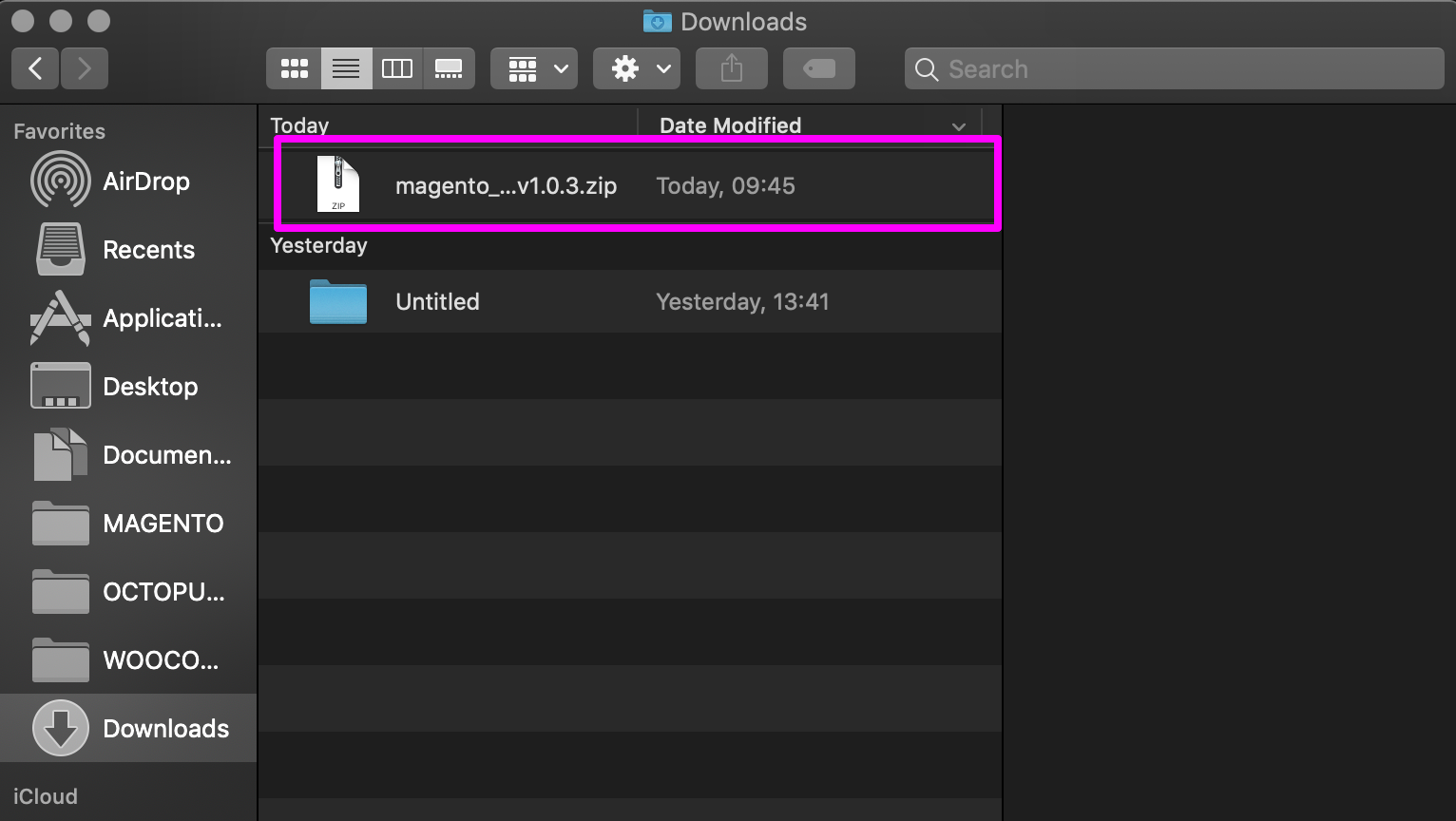The height and width of the screenshot is (821, 1456).
Task: Open the gear action menu
Action: point(637,68)
